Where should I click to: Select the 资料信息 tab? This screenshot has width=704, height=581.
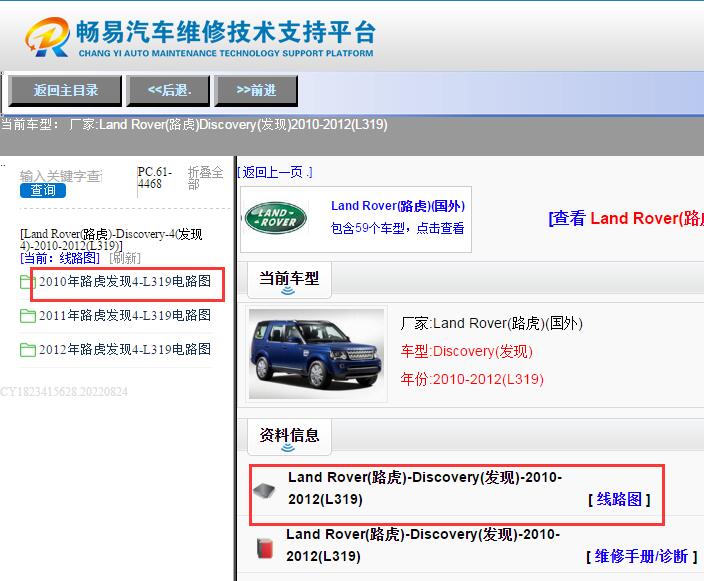click(x=289, y=436)
